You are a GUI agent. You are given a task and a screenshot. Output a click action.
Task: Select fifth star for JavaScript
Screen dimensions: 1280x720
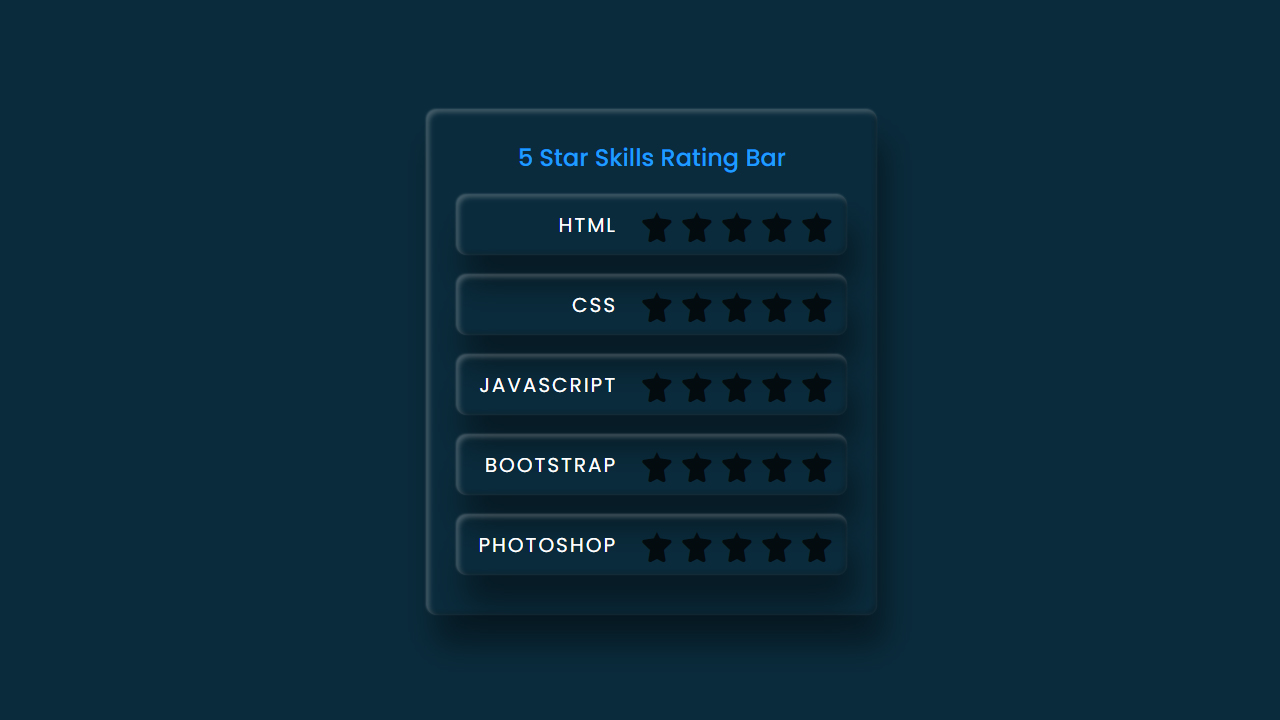click(817, 387)
